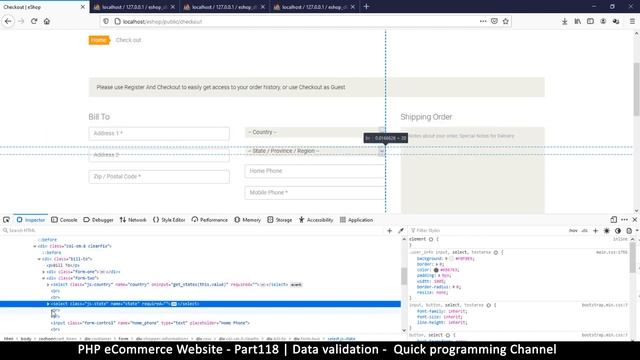Viewport: 640px width, 360px height.
Task: Click the Zip / Postal Code field
Action: 159,177
